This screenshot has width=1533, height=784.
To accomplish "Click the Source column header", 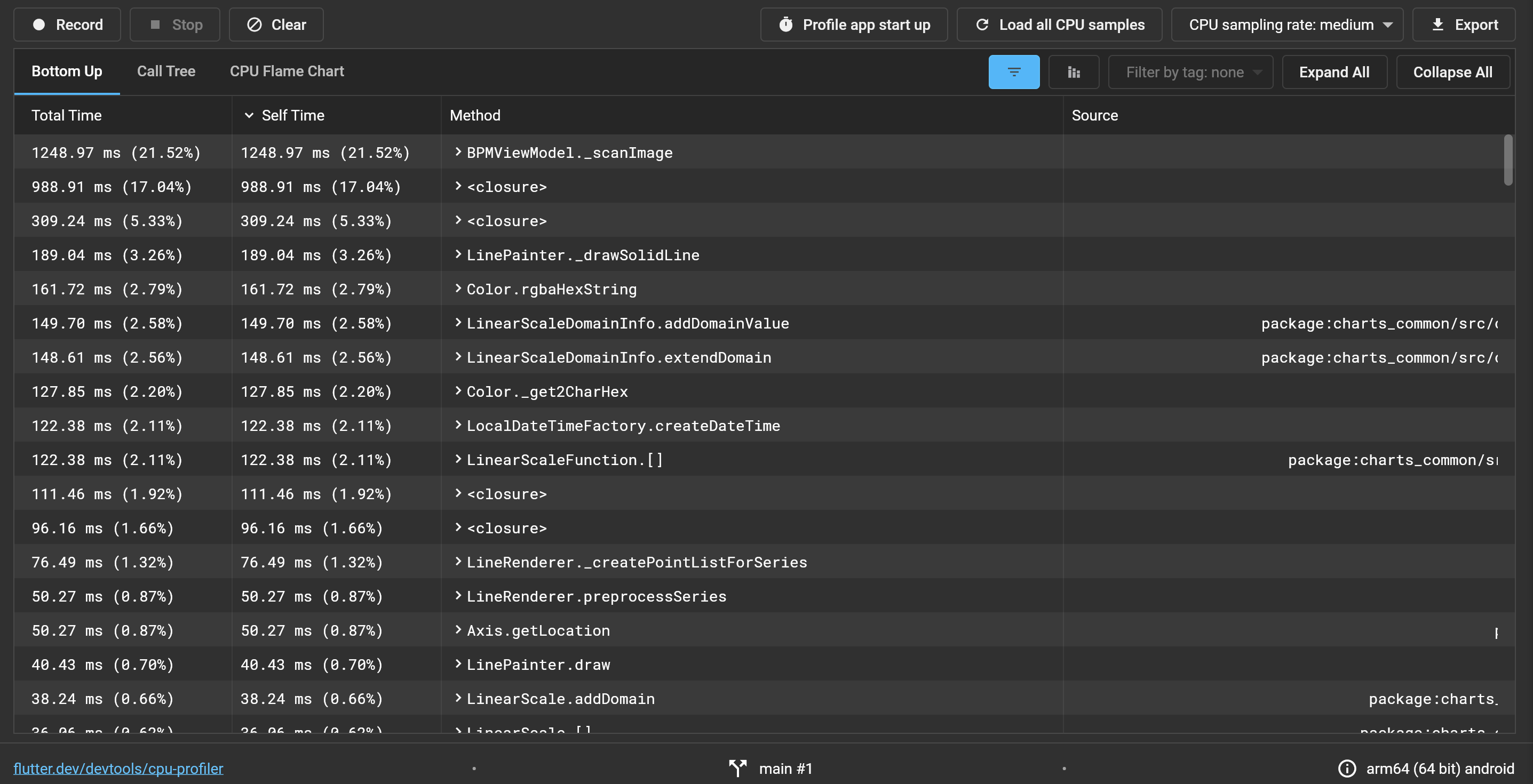I will (1094, 115).
